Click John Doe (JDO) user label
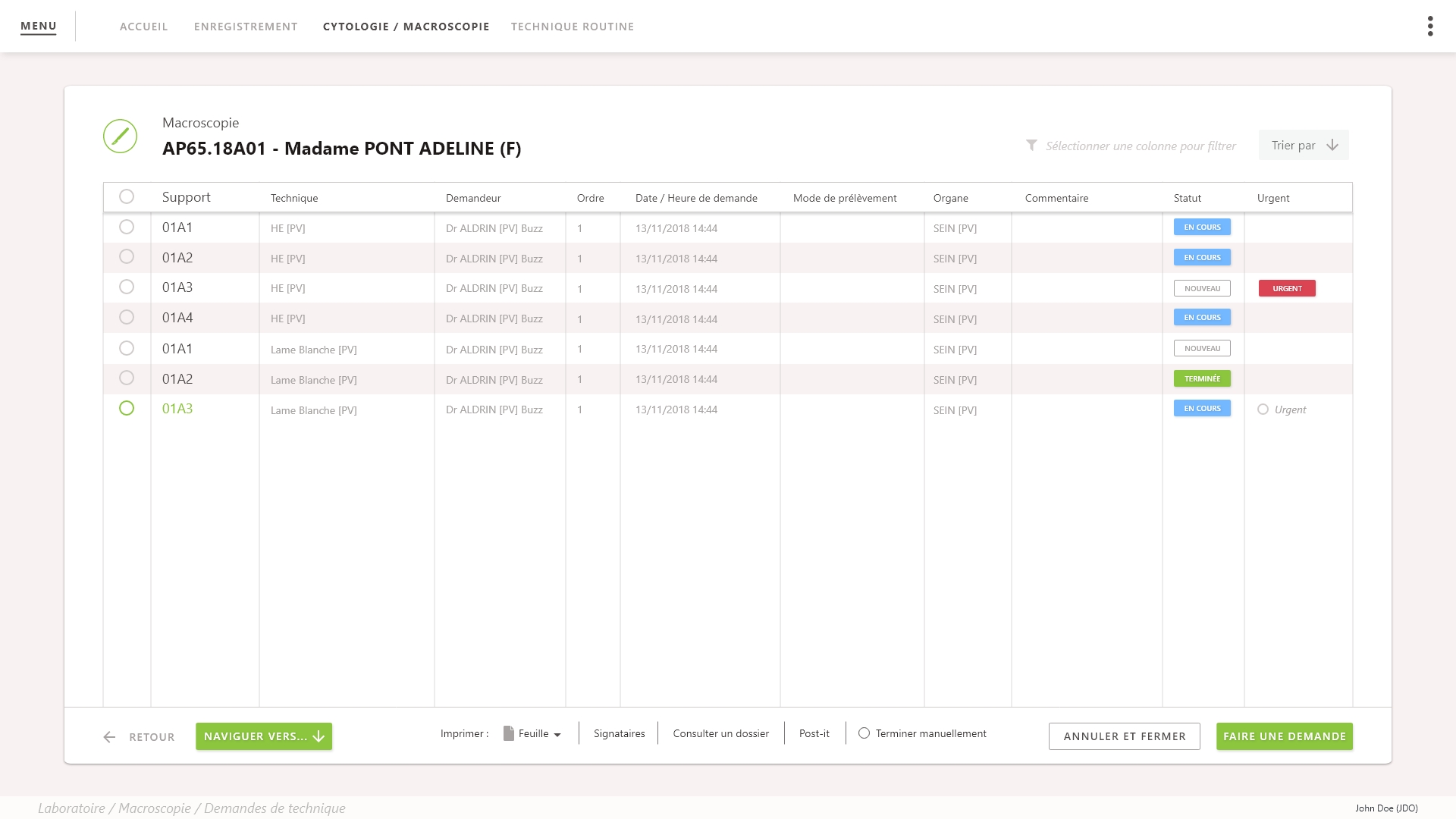 [1386, 808]
